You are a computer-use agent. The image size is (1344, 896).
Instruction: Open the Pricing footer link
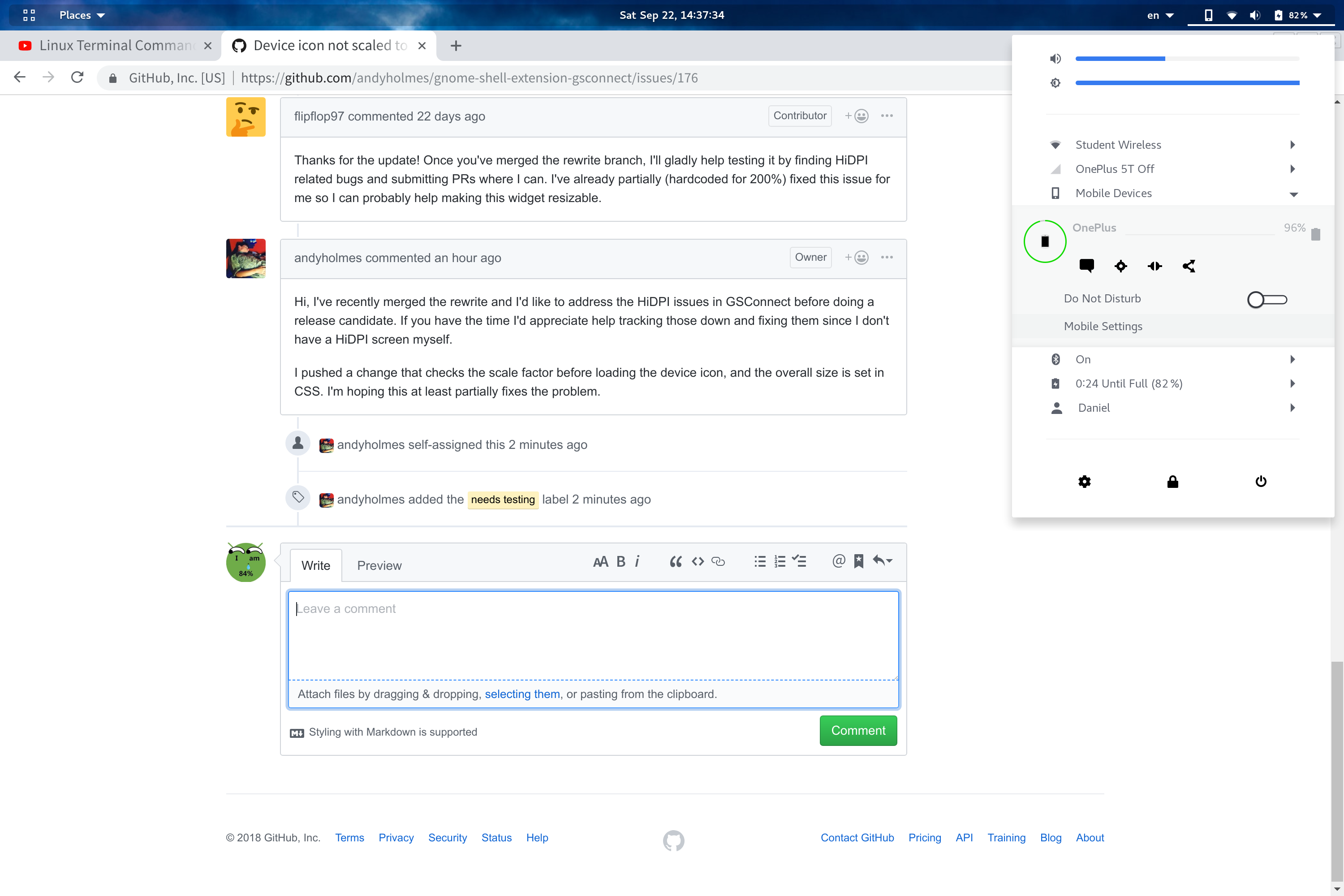tap(925, 838)
